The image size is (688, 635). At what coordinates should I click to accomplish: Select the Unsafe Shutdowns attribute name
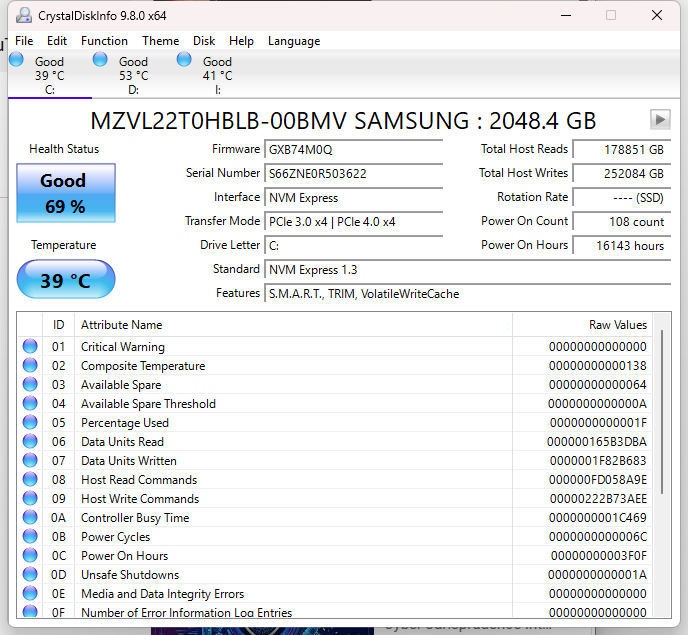[x=130, y=575]
